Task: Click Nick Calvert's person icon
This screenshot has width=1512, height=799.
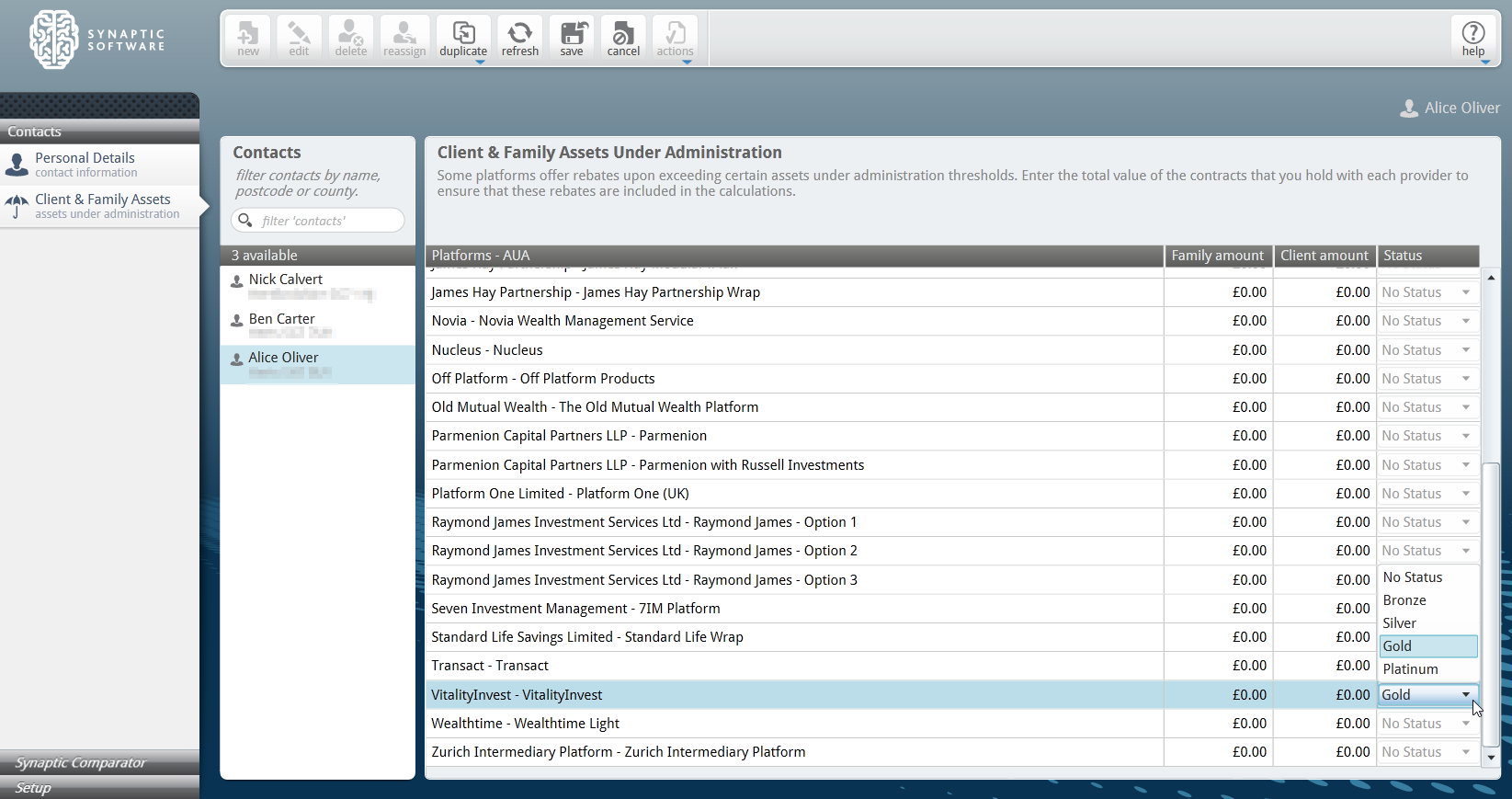Action: pos(237,280)
